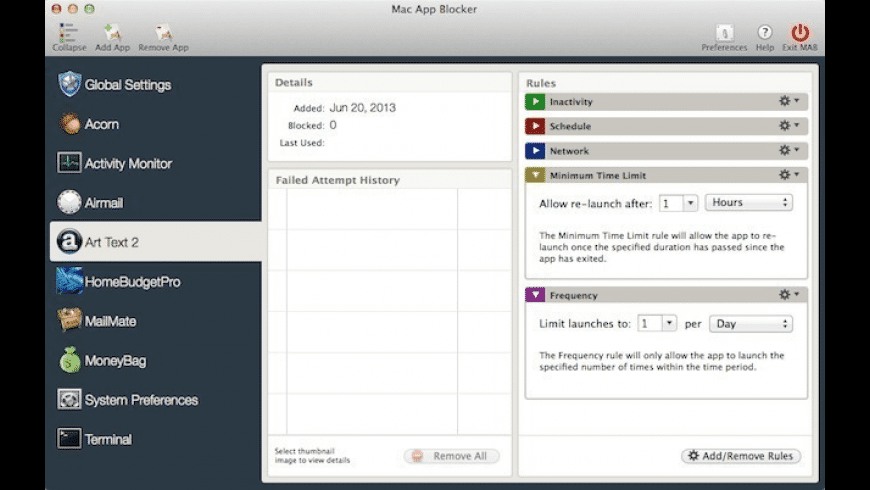Viewport: 870px width, 490px height.
Task: Open Preferences from the toolbar
Action: tap(724, 33)
